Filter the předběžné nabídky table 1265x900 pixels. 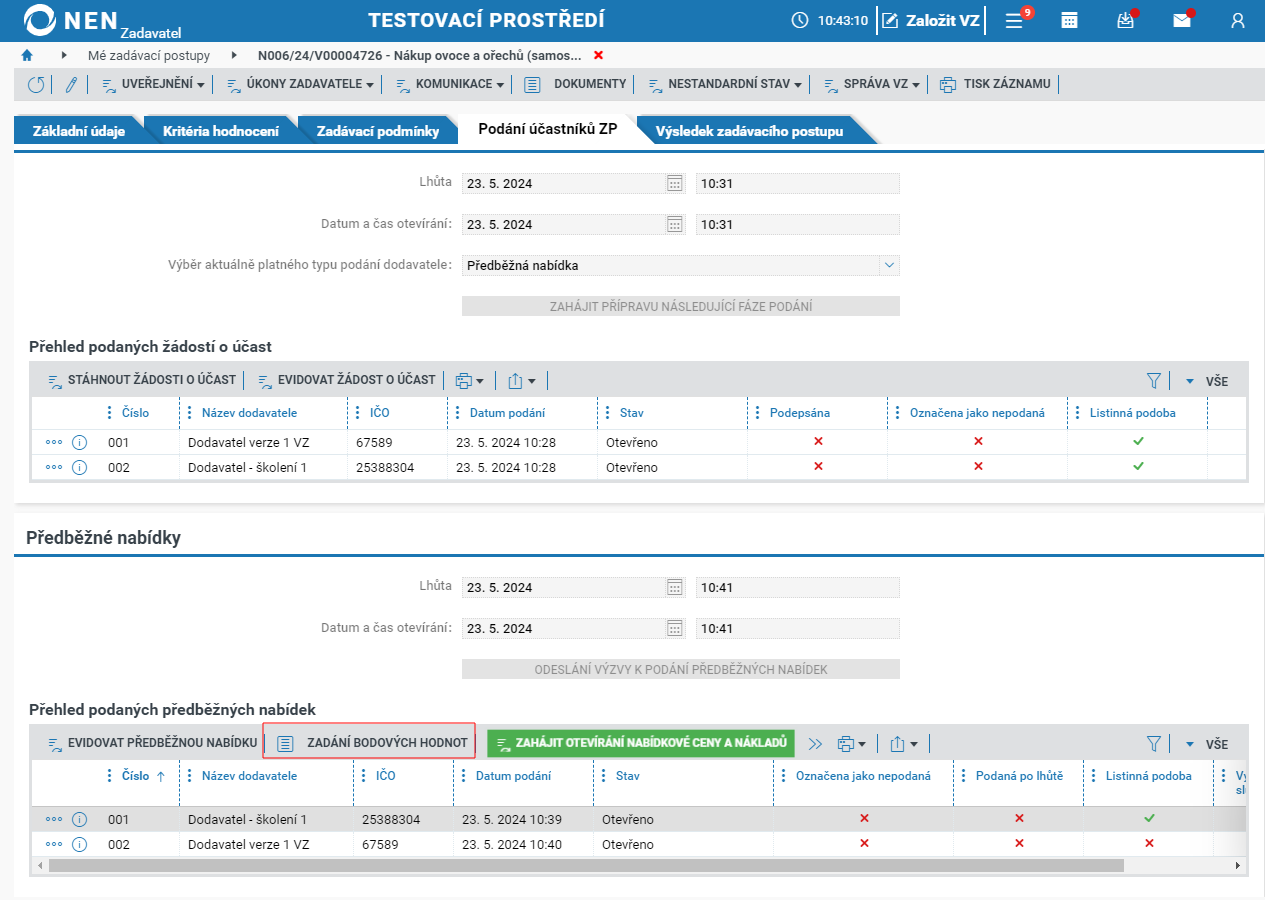pyautogui.click(x=1153, y=743)
